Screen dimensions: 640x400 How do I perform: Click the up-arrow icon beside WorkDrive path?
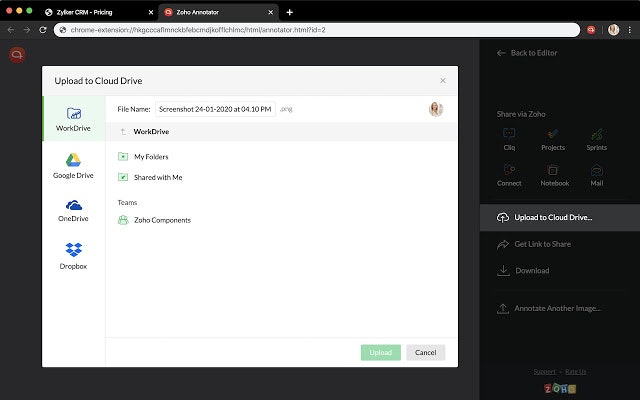click(x=123, y=131)
